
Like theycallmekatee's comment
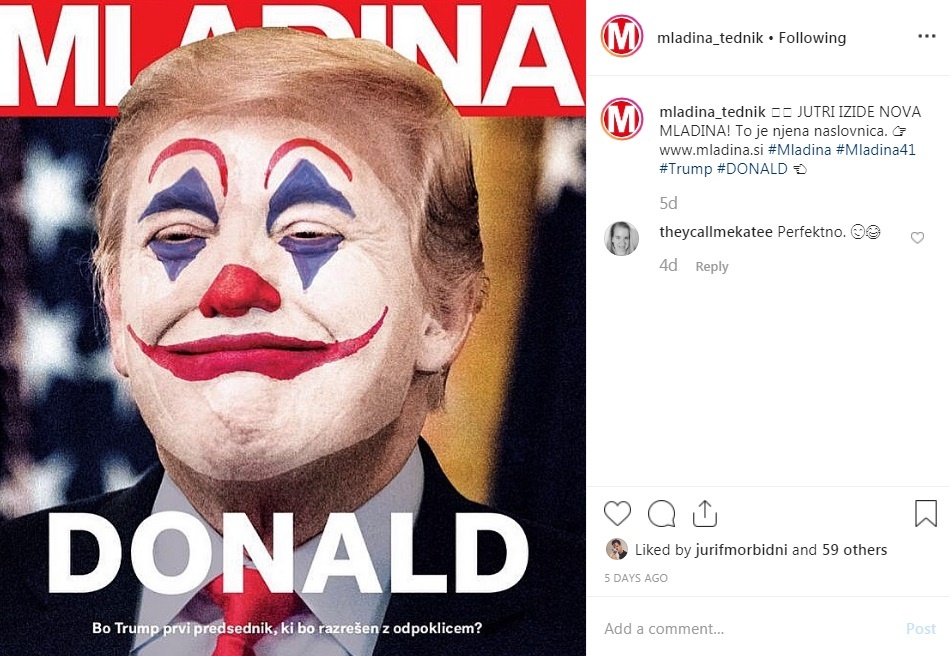click(x=917, y=238)
